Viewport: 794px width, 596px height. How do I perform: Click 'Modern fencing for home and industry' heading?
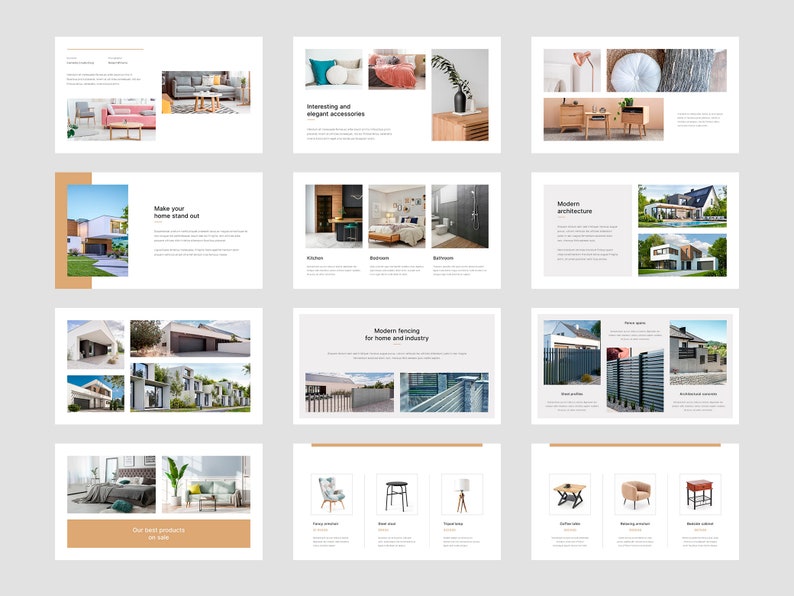[396, 334]
